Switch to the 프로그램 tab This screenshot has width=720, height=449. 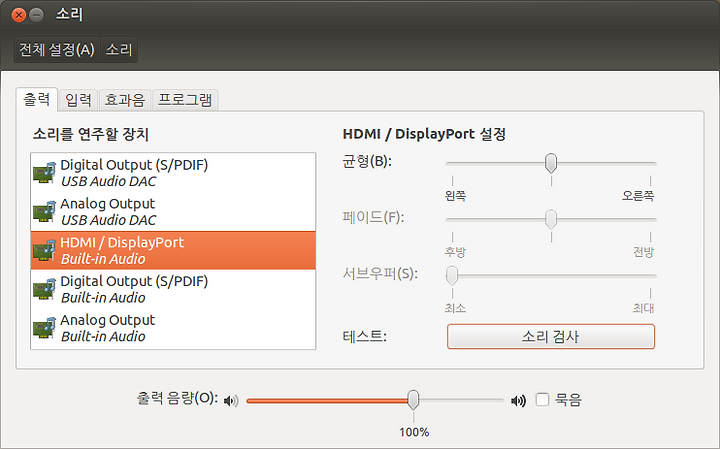(x=185, y=100)
